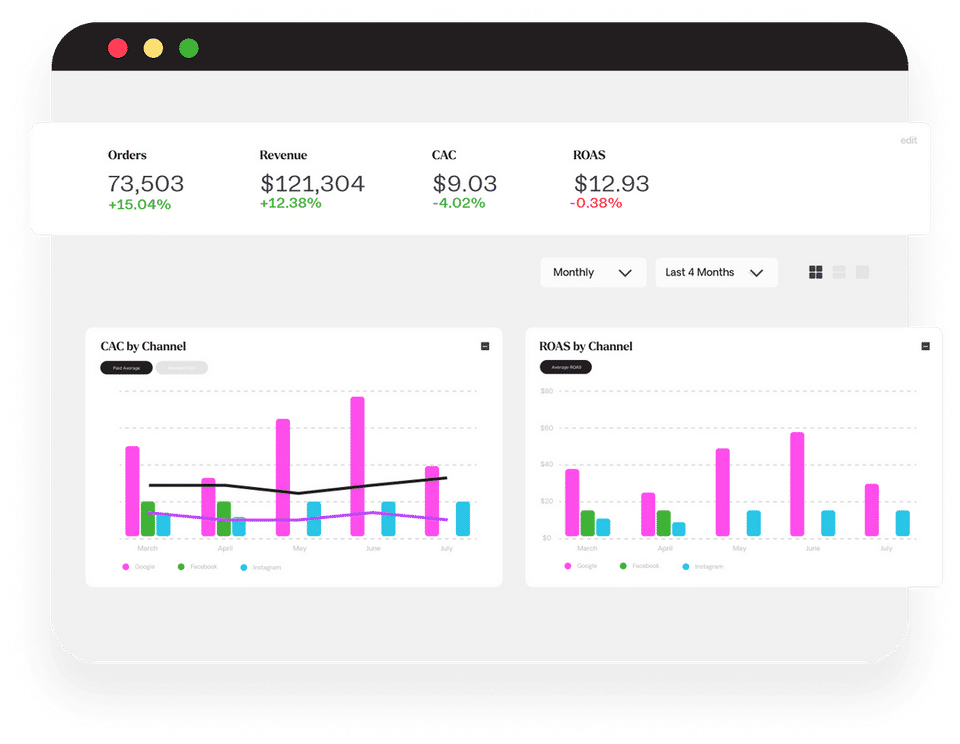Viewport: 960px width, 744px height.
Task: Select the pink Google June bar in ROAS chart
Action: tap(797, 484)
